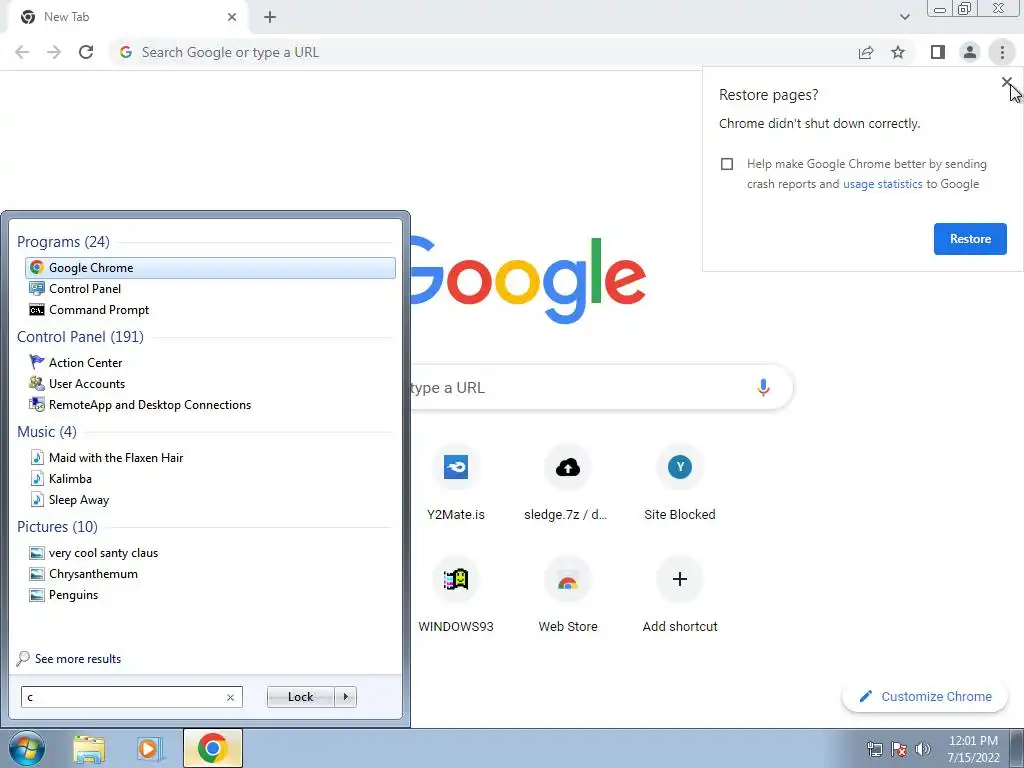Open the WINDOWS93 shortcut
Screen dimensions: 1024x768
point(456,594)
